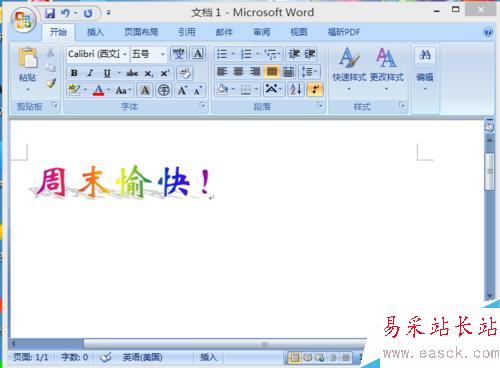Activate the Format Painter brush
This screenshot has width=500, height=368.
(x=51, y=83)
